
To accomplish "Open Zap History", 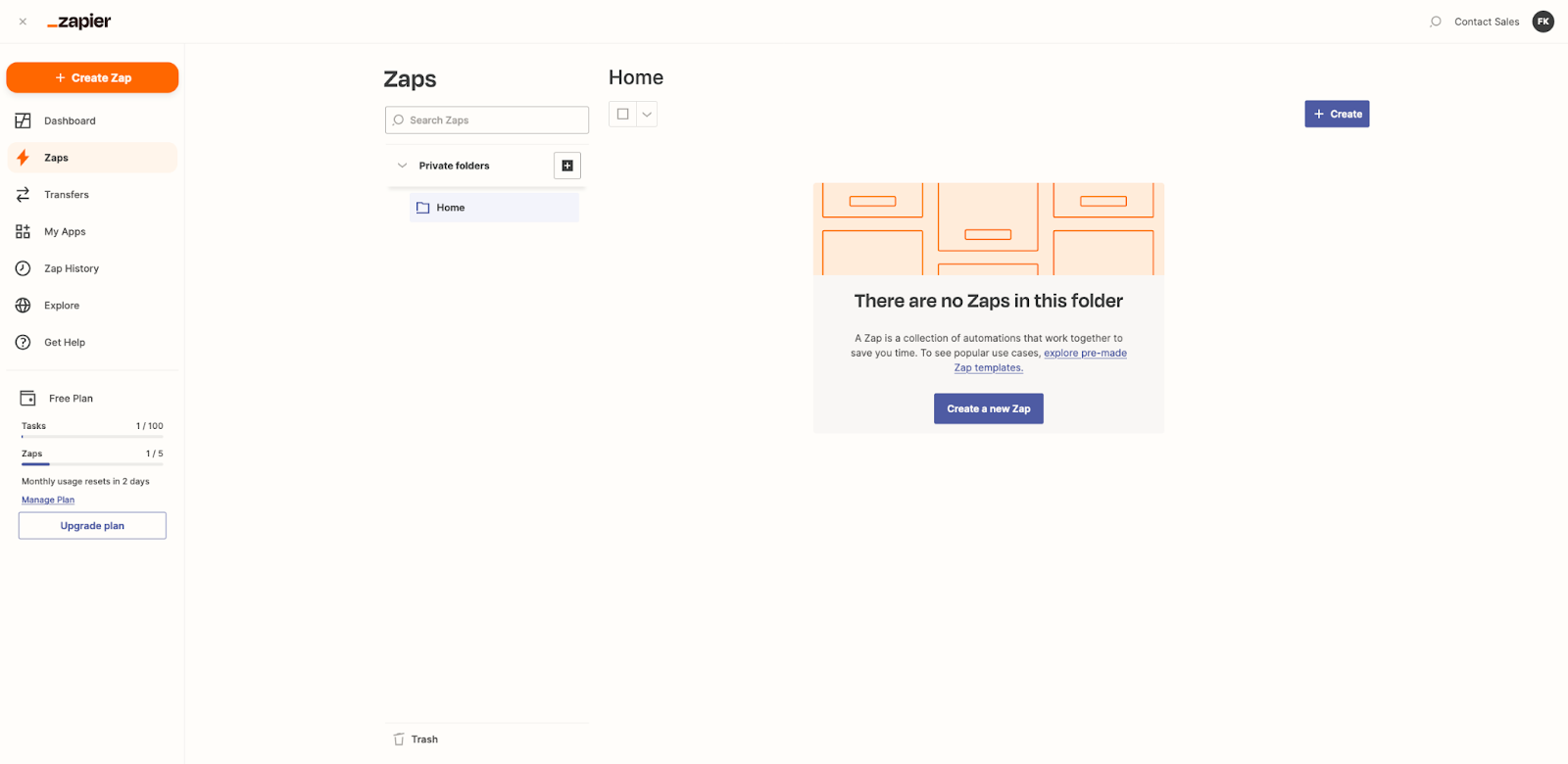I will (x=92, y=268).
